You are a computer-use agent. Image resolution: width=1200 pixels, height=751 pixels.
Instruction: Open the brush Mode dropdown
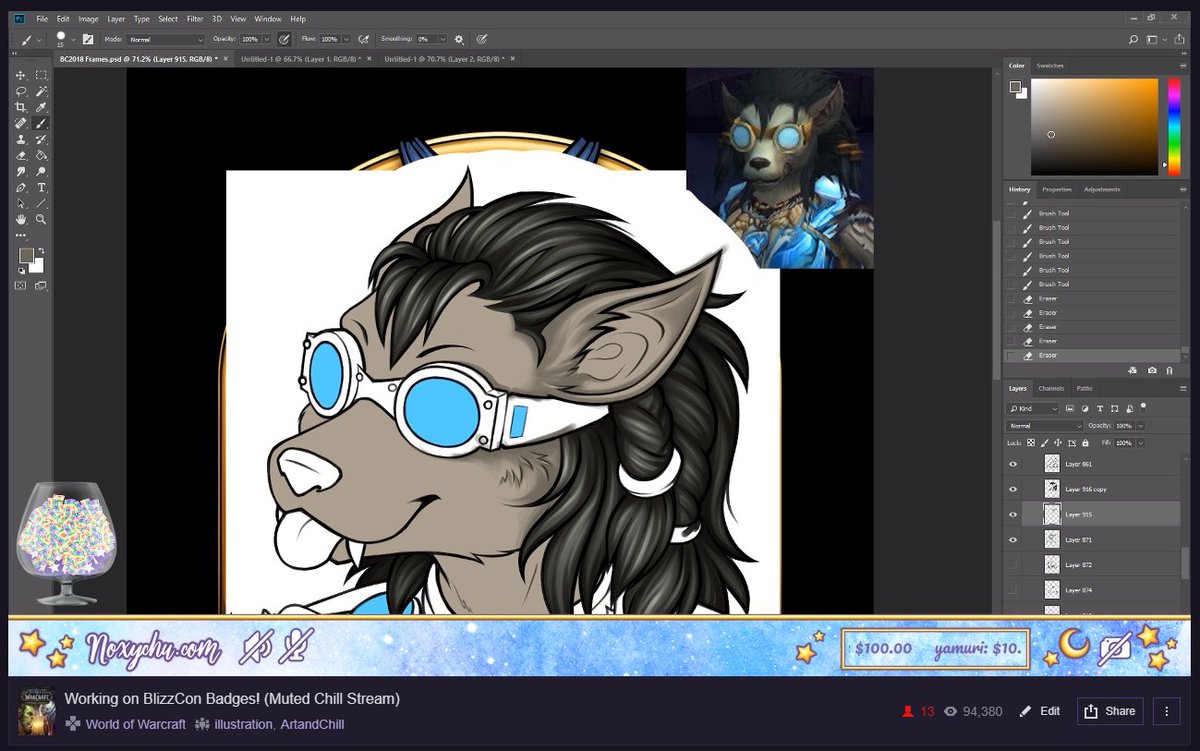[x=166, y=39]
